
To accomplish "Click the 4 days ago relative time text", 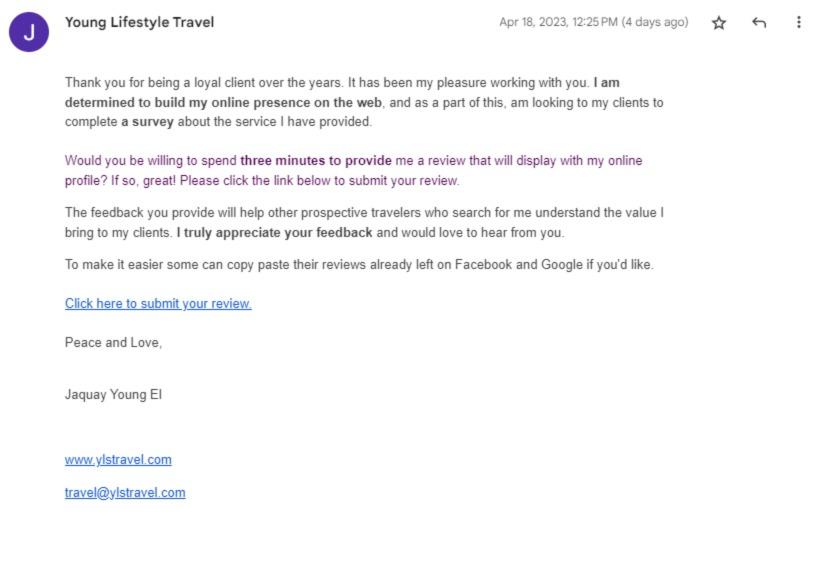I will click(x=655, y=22).
